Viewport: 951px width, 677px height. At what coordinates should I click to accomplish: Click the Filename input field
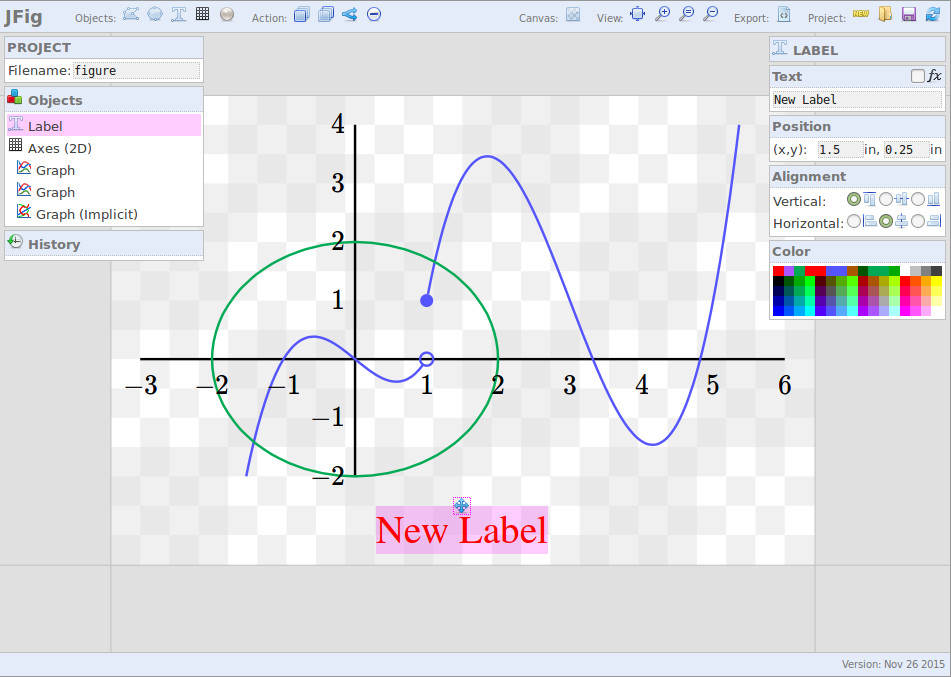[x=136, y=71]
